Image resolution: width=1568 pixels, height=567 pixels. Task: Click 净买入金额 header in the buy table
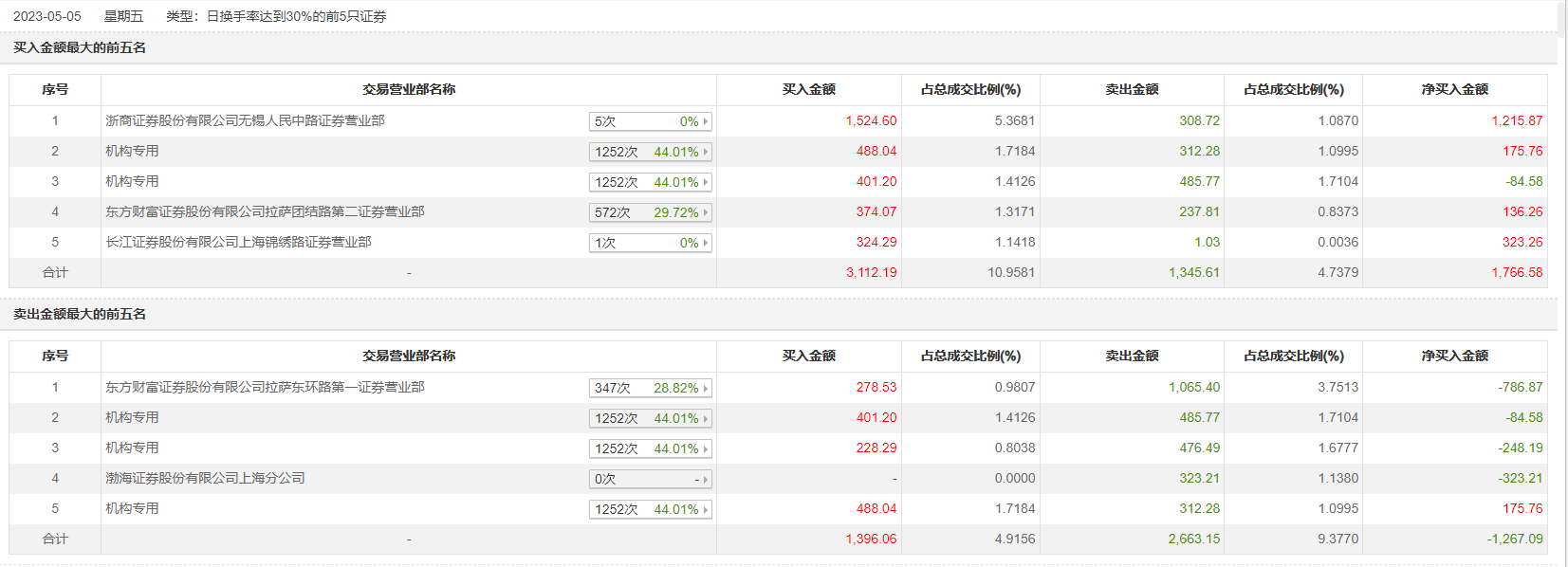(1454, 89)
